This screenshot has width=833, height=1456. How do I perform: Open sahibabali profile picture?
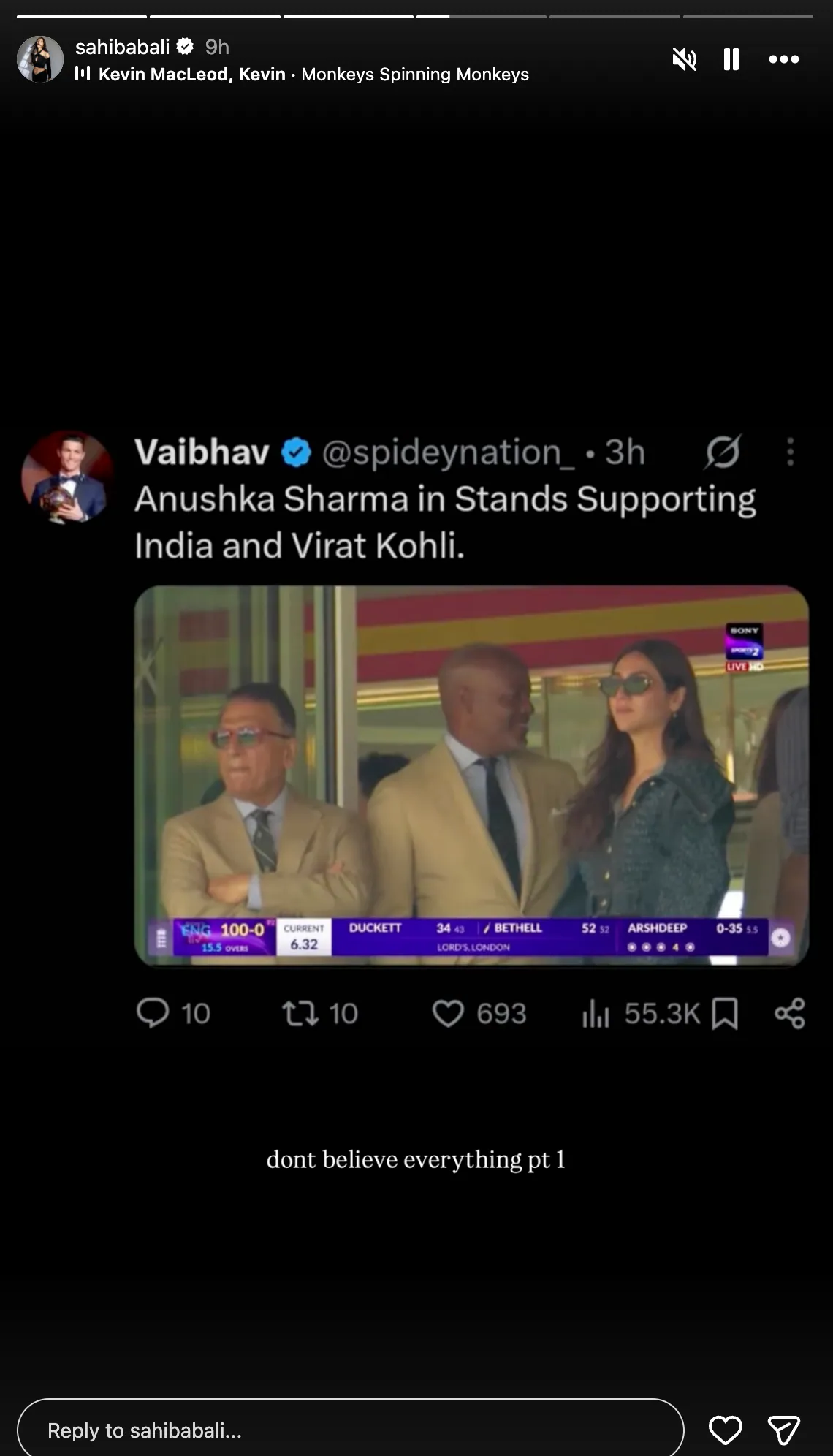pyautogui.click(x=40, y=59)
